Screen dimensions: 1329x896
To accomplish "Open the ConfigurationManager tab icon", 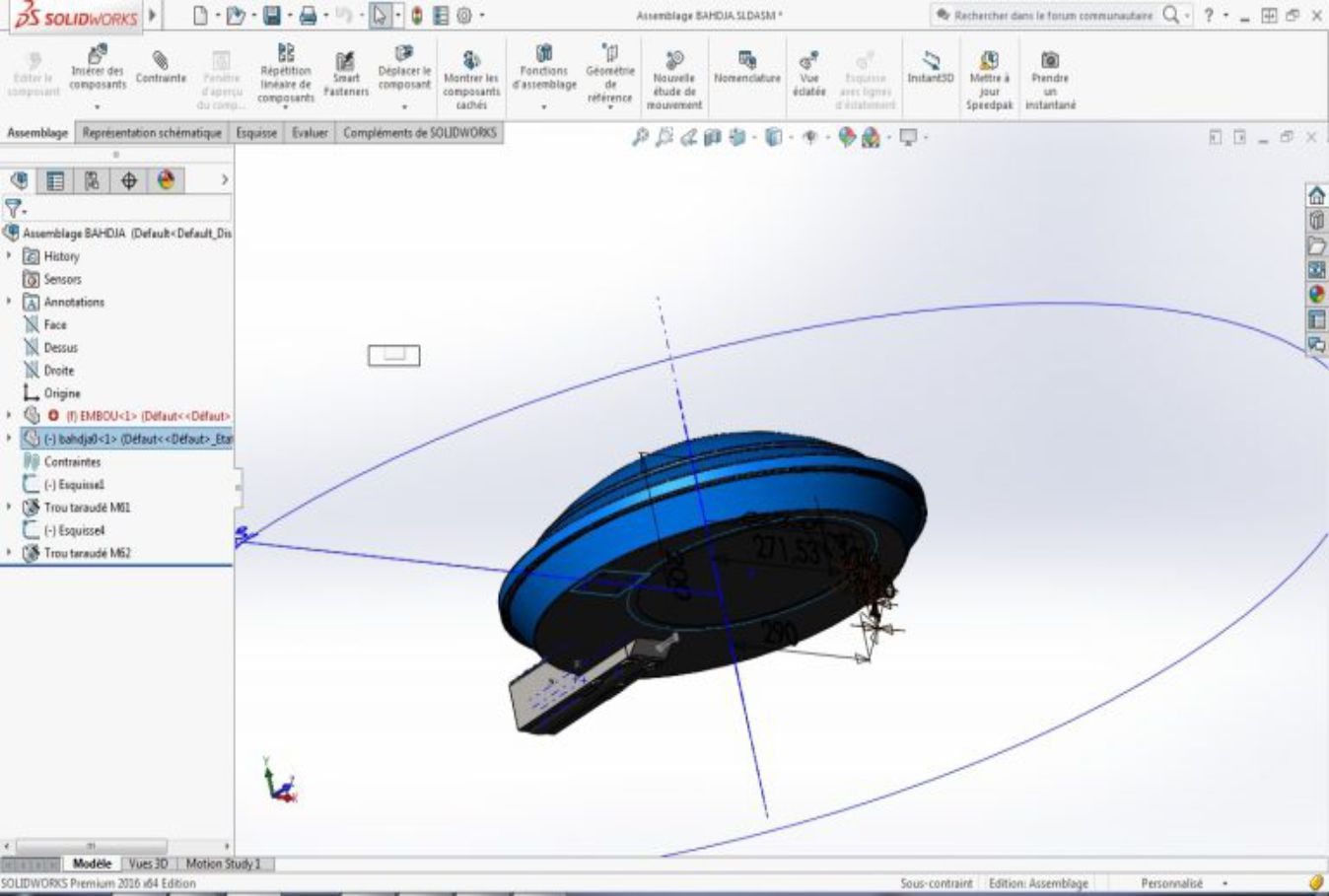I will (92, 180).
